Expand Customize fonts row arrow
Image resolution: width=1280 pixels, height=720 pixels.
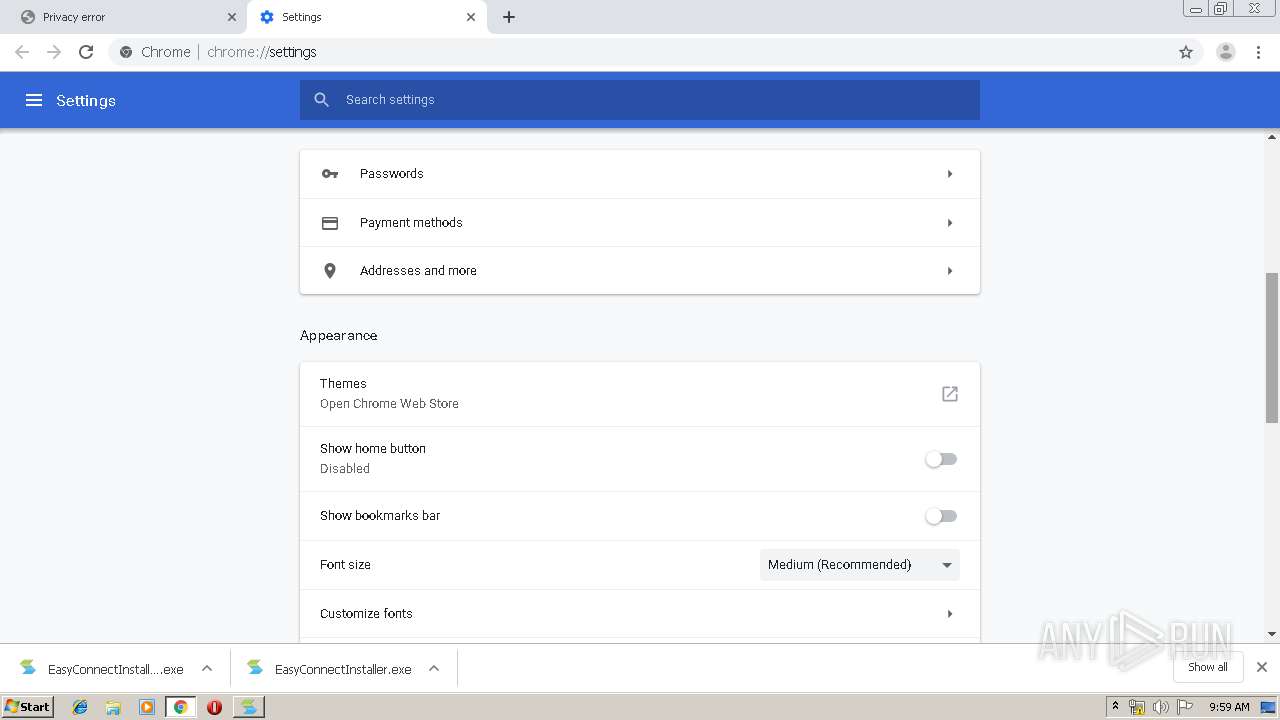coord(950,614)
